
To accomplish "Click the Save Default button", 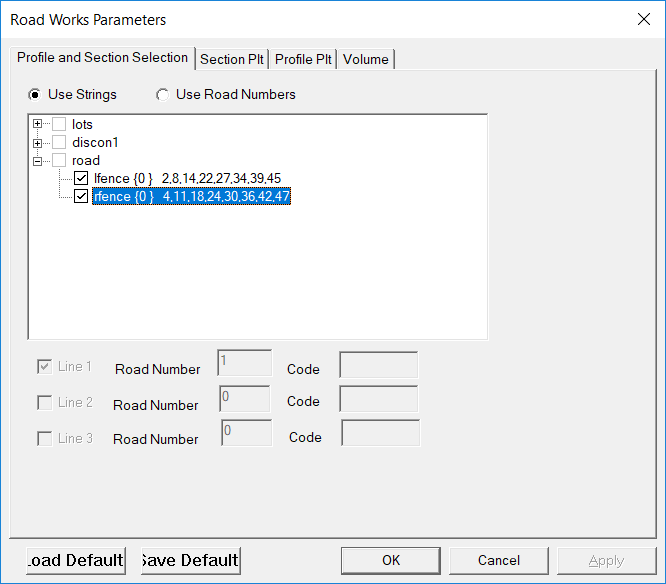I will click(x=190, y=560).
